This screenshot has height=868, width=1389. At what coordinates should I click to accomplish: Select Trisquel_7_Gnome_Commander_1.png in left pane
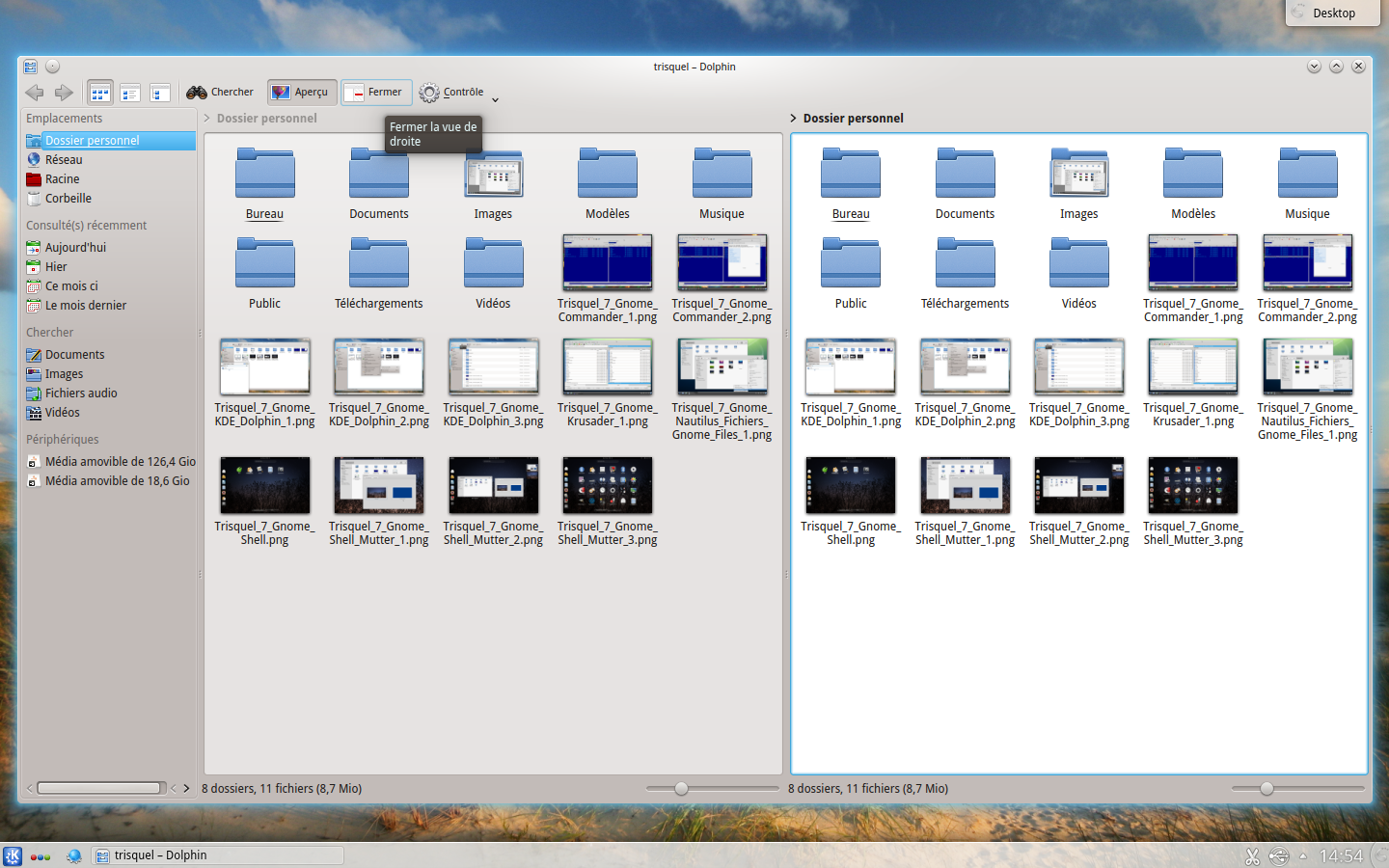[608, 279]
